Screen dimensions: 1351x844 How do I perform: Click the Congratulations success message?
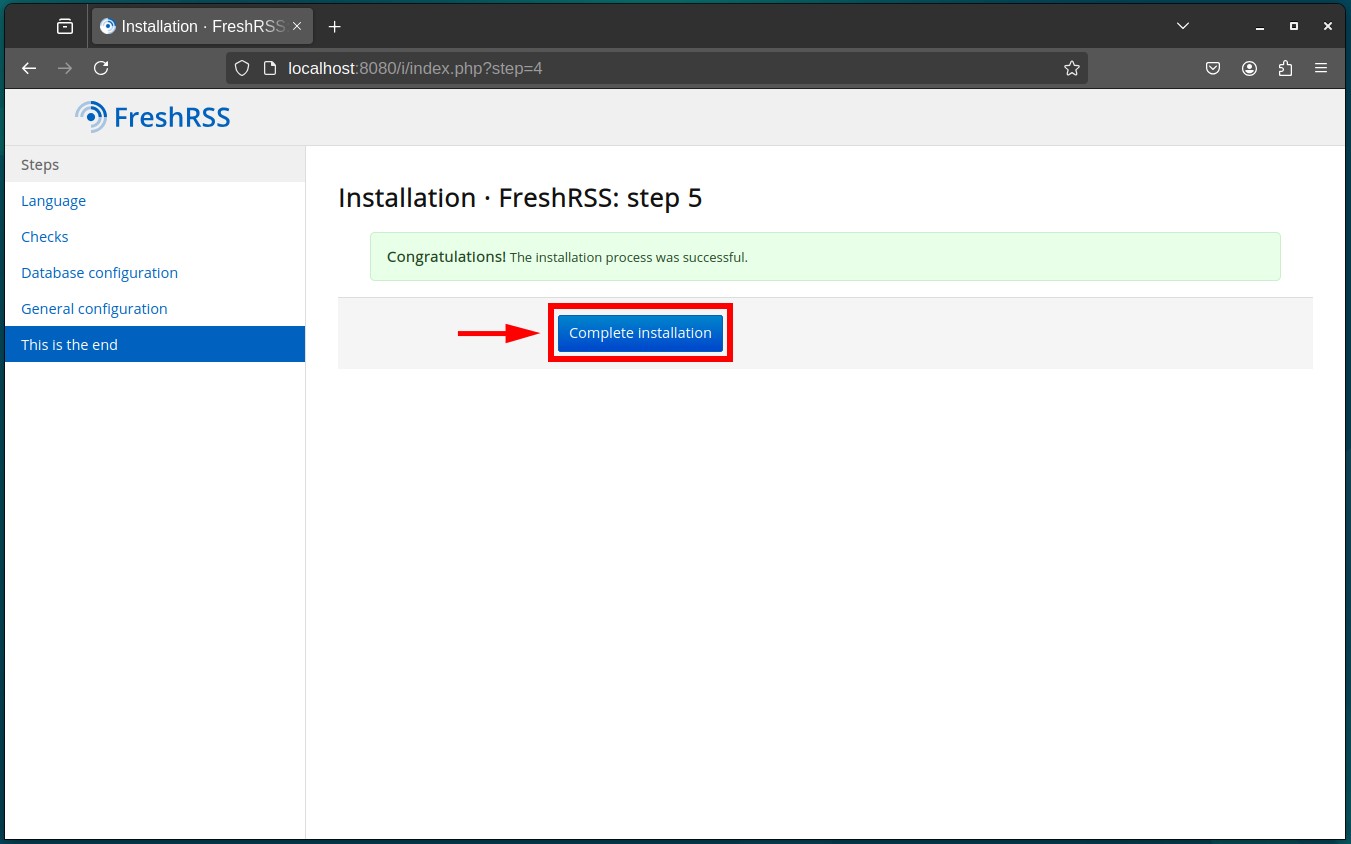(x=825, y=257)
